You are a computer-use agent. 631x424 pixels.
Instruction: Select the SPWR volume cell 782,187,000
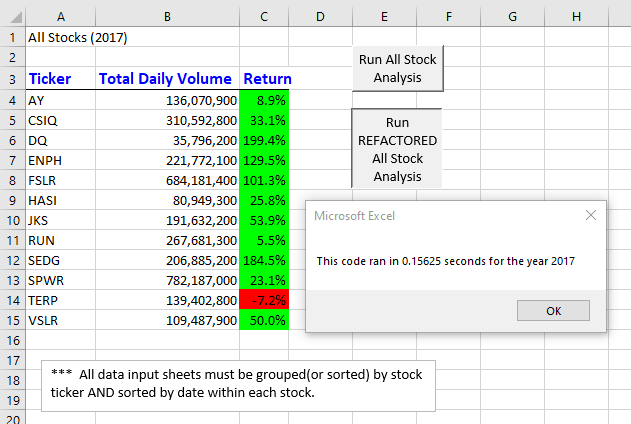tap(167, 280)
